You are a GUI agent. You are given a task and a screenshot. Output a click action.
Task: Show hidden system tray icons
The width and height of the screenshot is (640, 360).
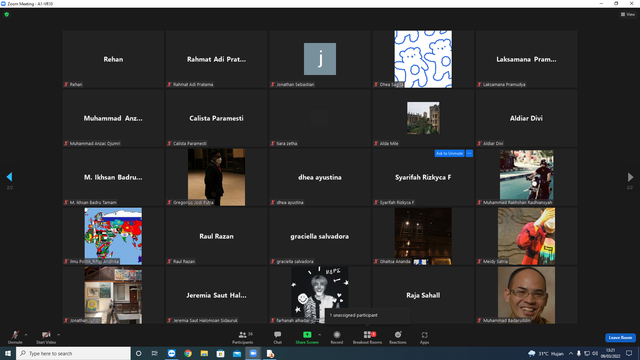tap(571, 353)
